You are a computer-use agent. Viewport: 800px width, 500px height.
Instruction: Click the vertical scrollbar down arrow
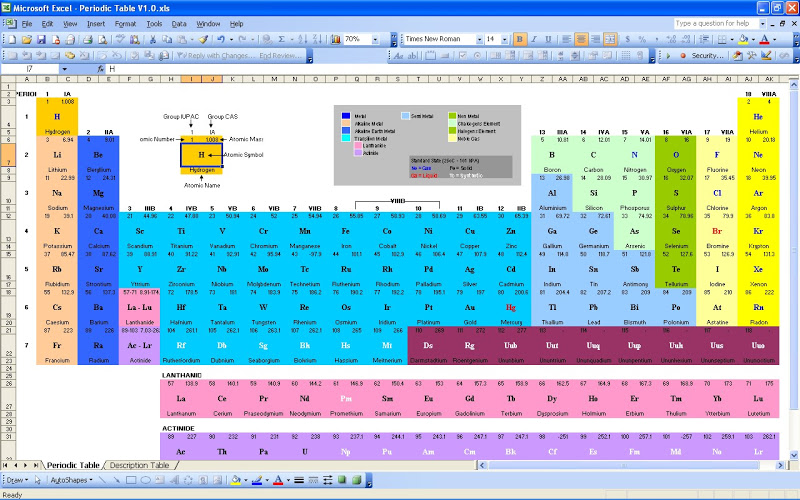pos(794,455)
